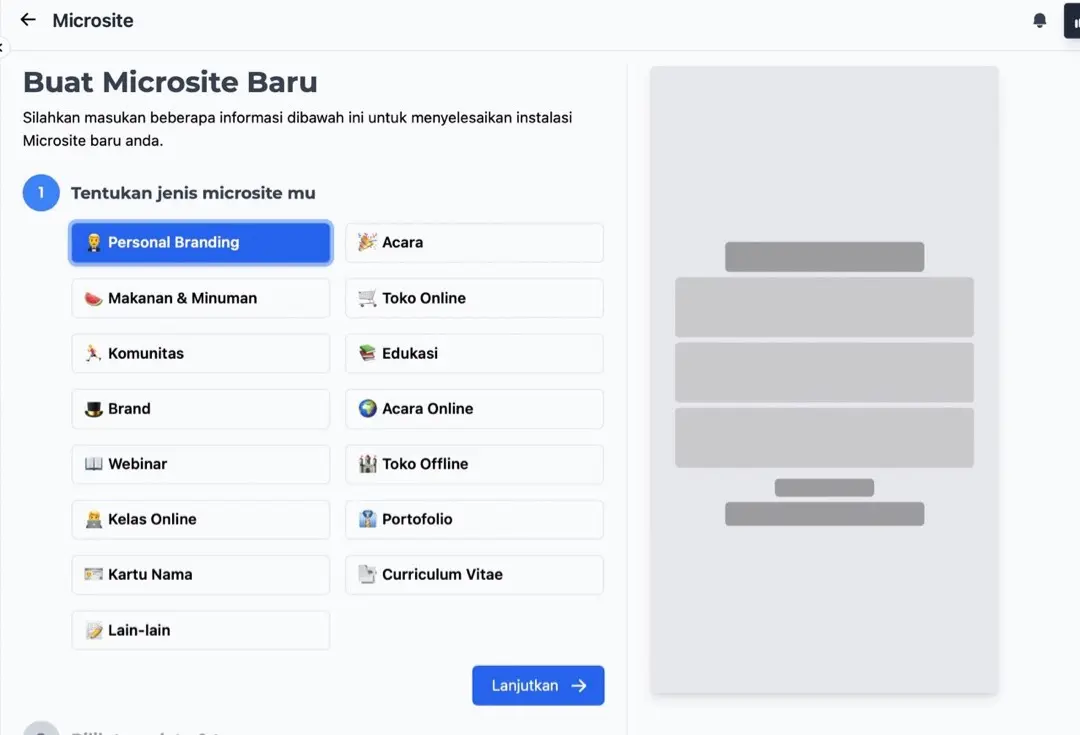1080x735 pixels.
Task: Click the black button in top-right corner
Action: click(1070, 19)
